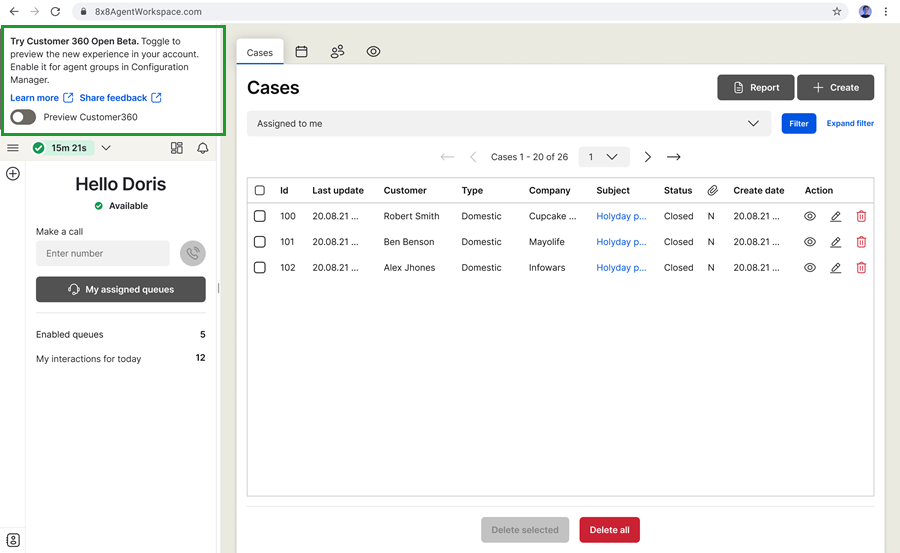The width and height of the screenshot is (900, 553).
Task: Open the hamburger menu icon
Action: pyautogui.click(x=13, y=148)
